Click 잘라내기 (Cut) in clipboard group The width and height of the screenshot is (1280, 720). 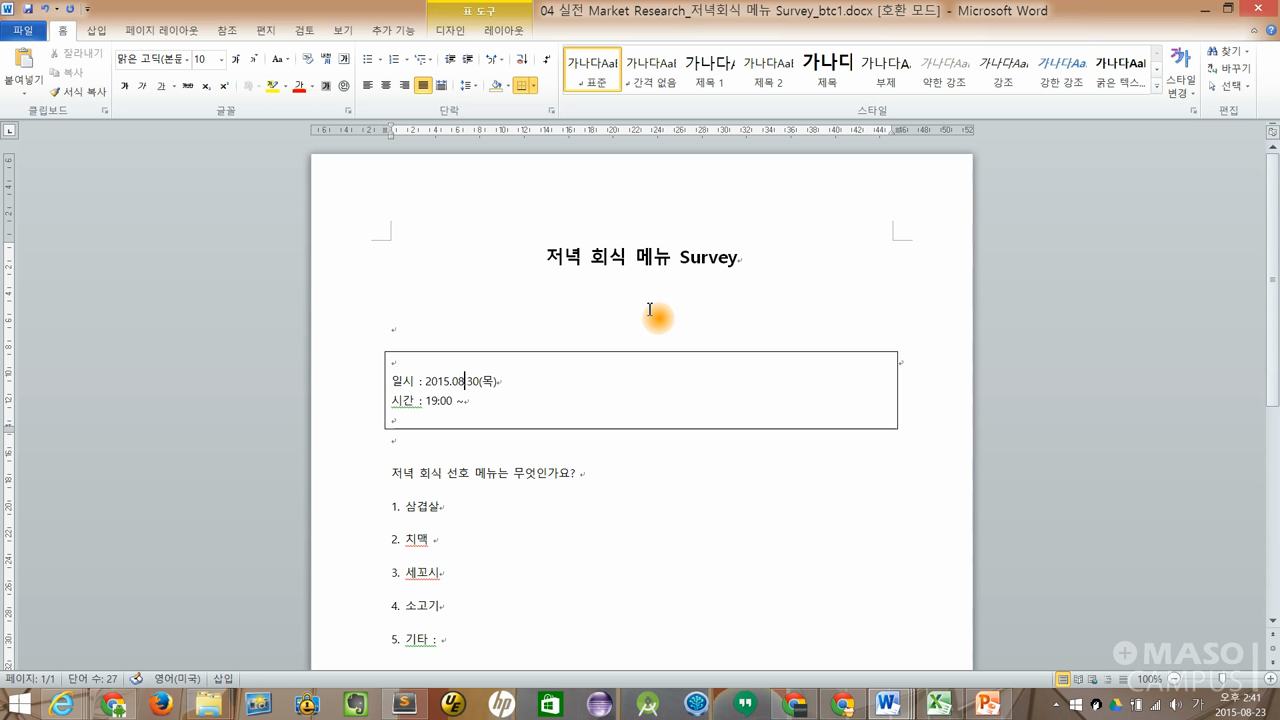76,53
